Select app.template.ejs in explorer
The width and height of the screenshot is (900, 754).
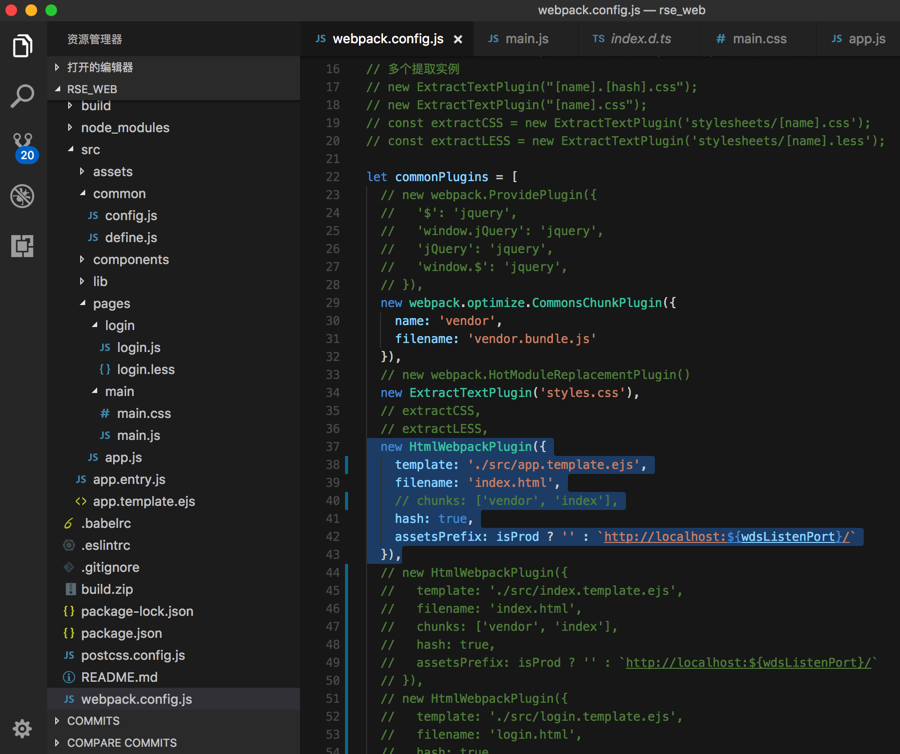tap(143, 502)
